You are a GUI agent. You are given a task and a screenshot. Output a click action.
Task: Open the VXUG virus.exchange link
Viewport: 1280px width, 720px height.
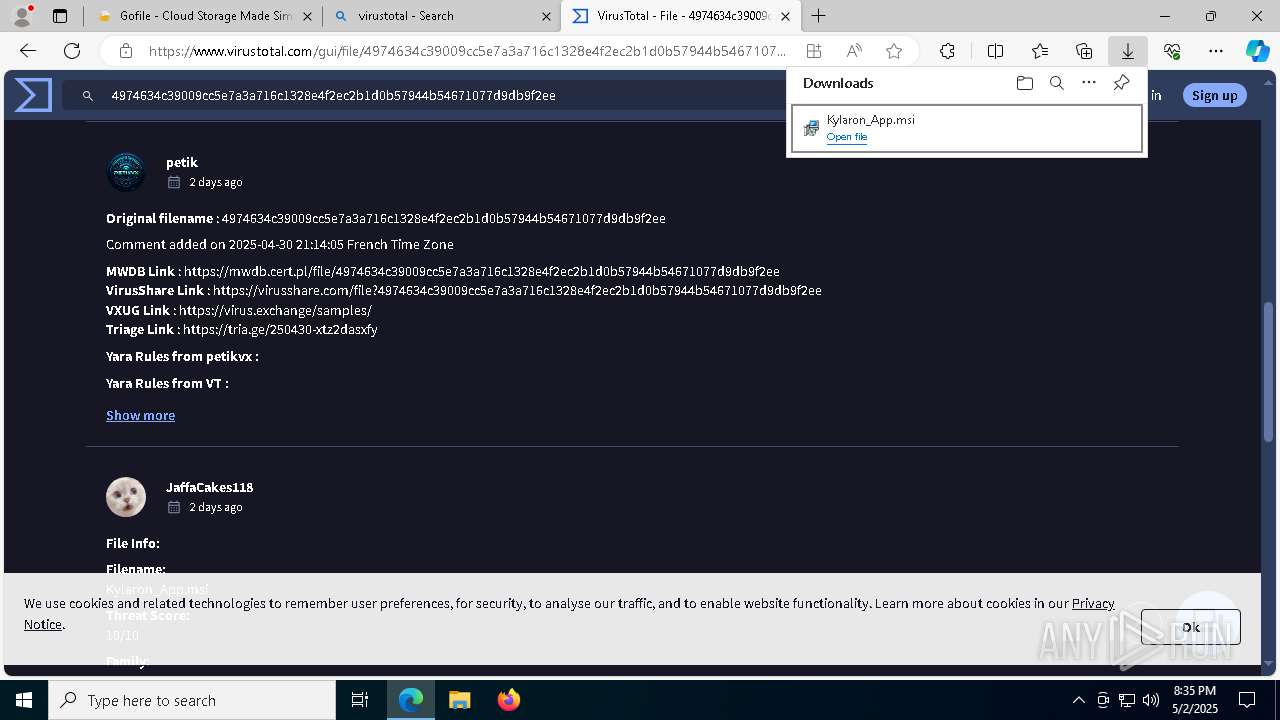tap(275, 310)
